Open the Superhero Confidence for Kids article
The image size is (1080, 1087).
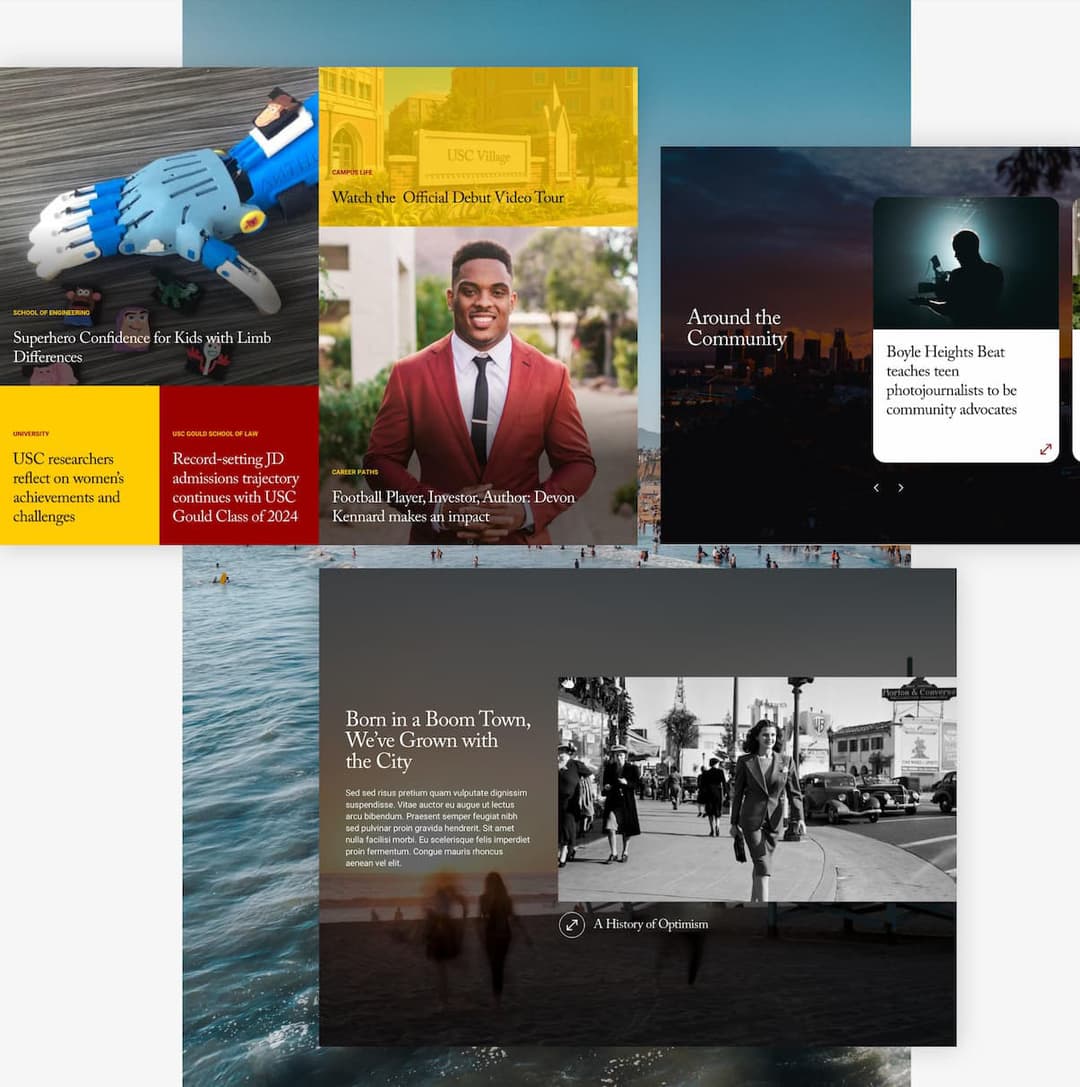pyautogui.click(x=141, y=347)
